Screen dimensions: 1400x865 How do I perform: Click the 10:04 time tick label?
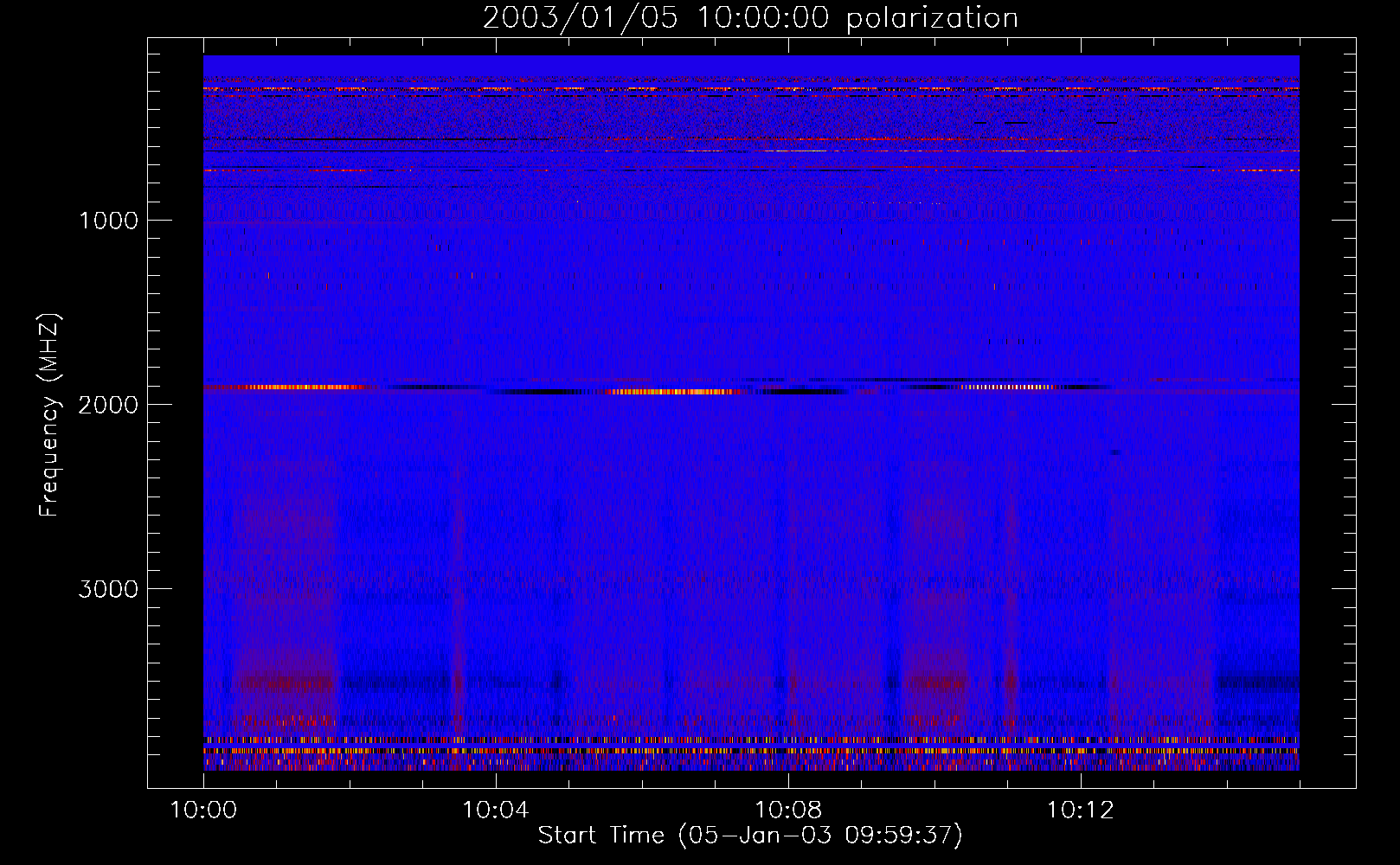coord(496,811)
